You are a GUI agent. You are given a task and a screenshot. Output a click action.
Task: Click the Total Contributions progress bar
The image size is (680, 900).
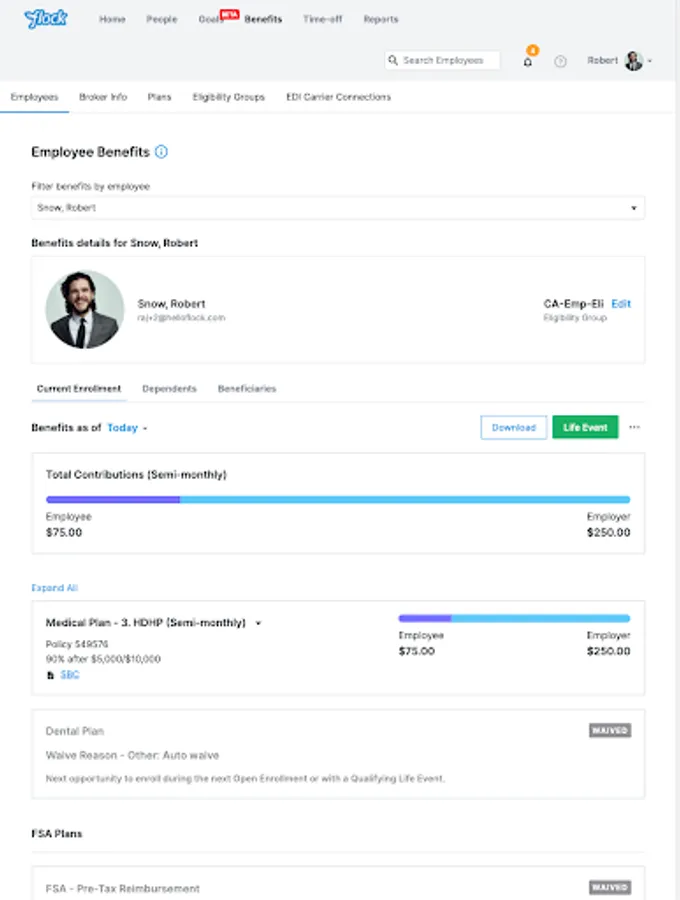(338, 499)
